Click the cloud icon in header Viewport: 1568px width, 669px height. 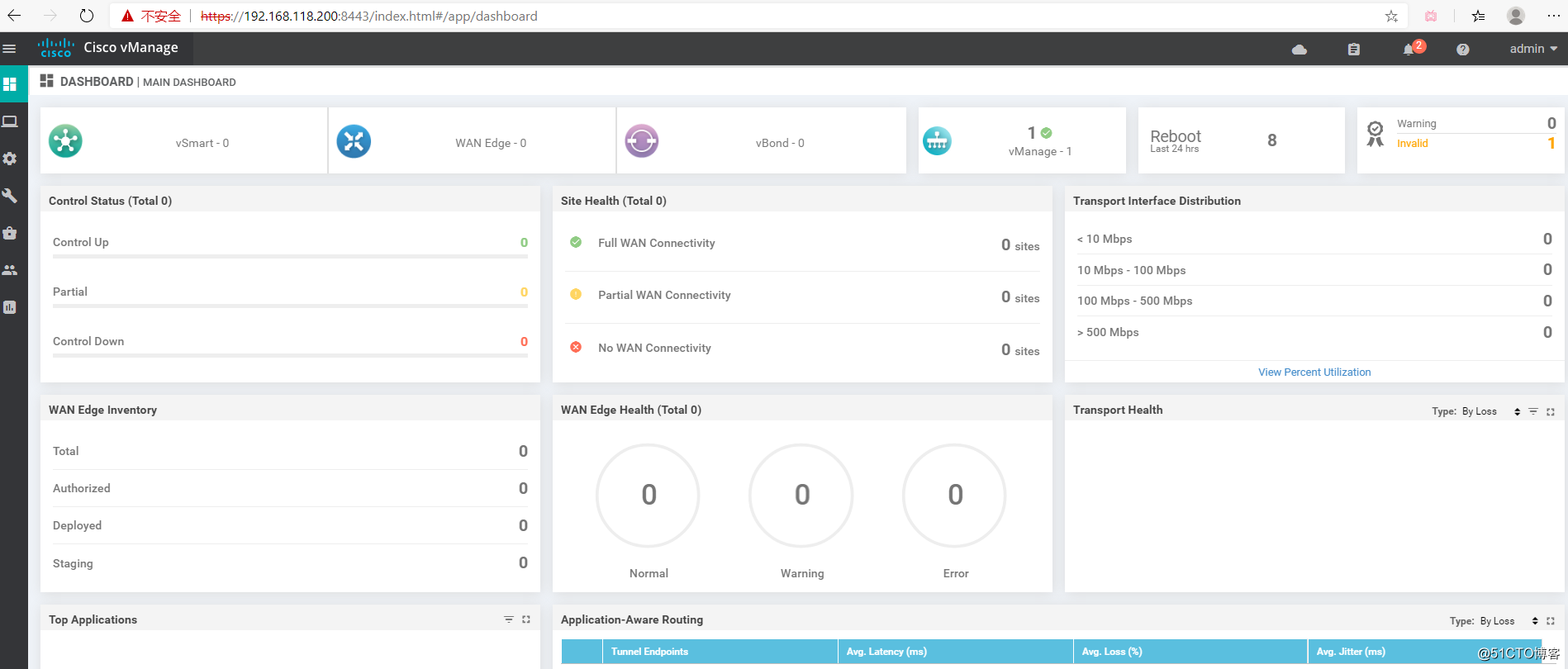[1300, 50]
